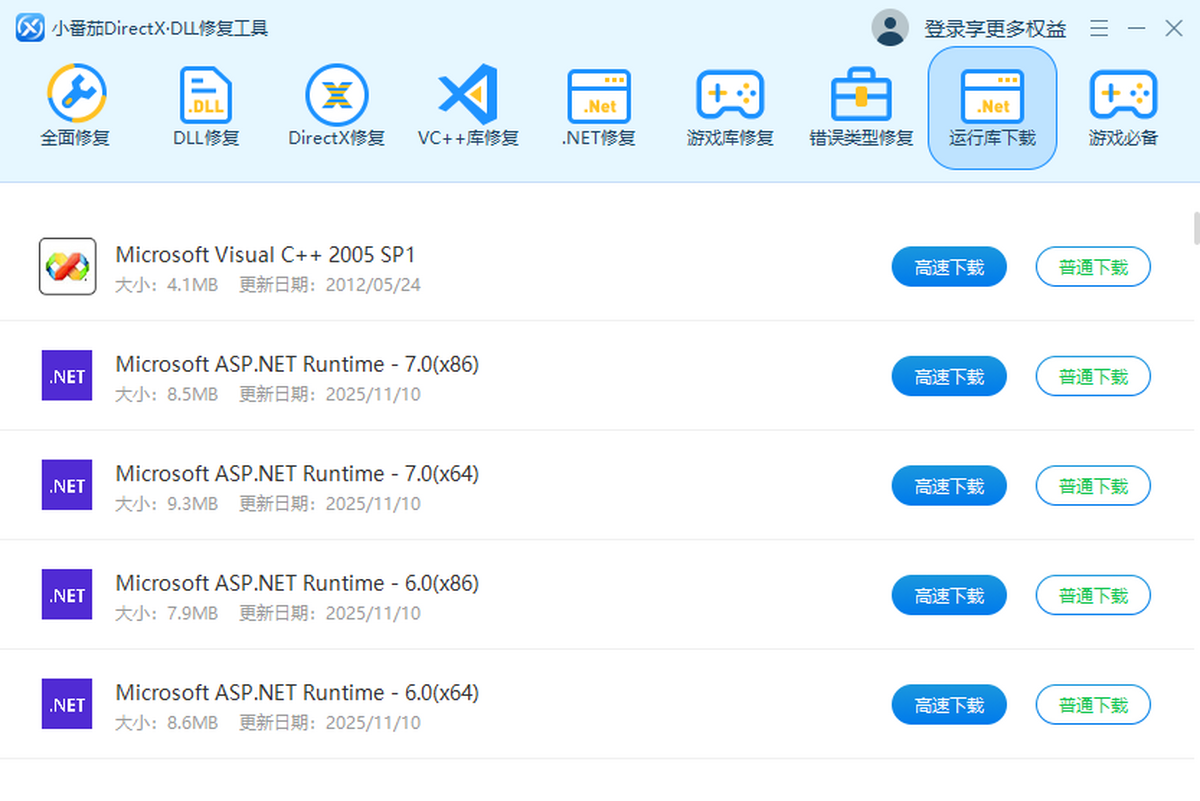This screenshot has width=1200, height=801.
Task: Click the user avatar icon
Action: (x=890, y=28)
